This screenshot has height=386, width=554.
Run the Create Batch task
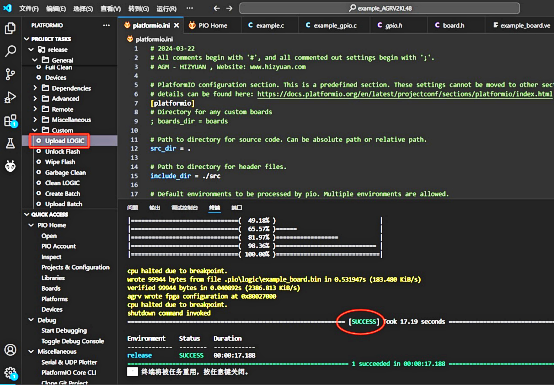[63, 194]
